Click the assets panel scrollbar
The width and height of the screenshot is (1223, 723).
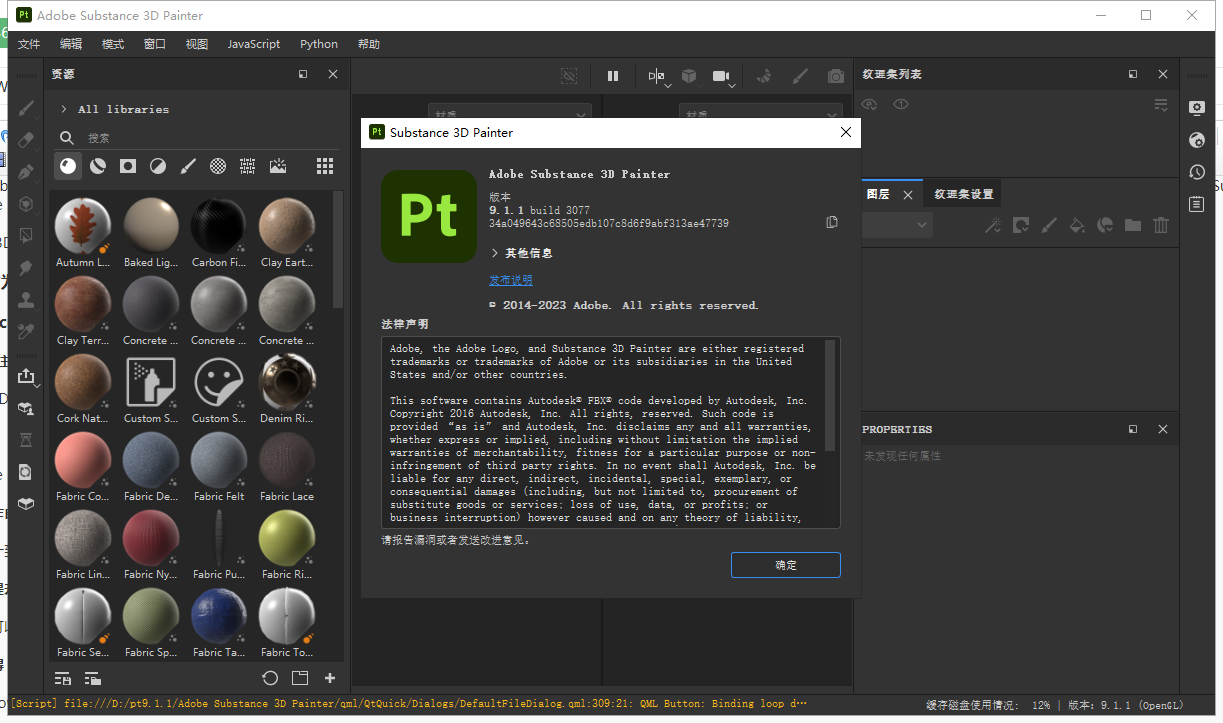338,250
